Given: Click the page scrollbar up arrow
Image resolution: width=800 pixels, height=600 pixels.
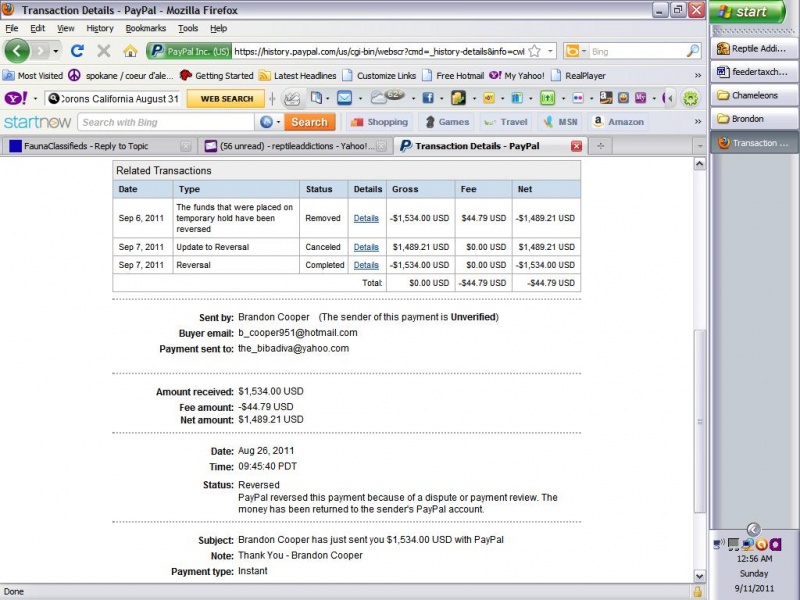Looking at the screenshot, I should click(x=699, y=164).
